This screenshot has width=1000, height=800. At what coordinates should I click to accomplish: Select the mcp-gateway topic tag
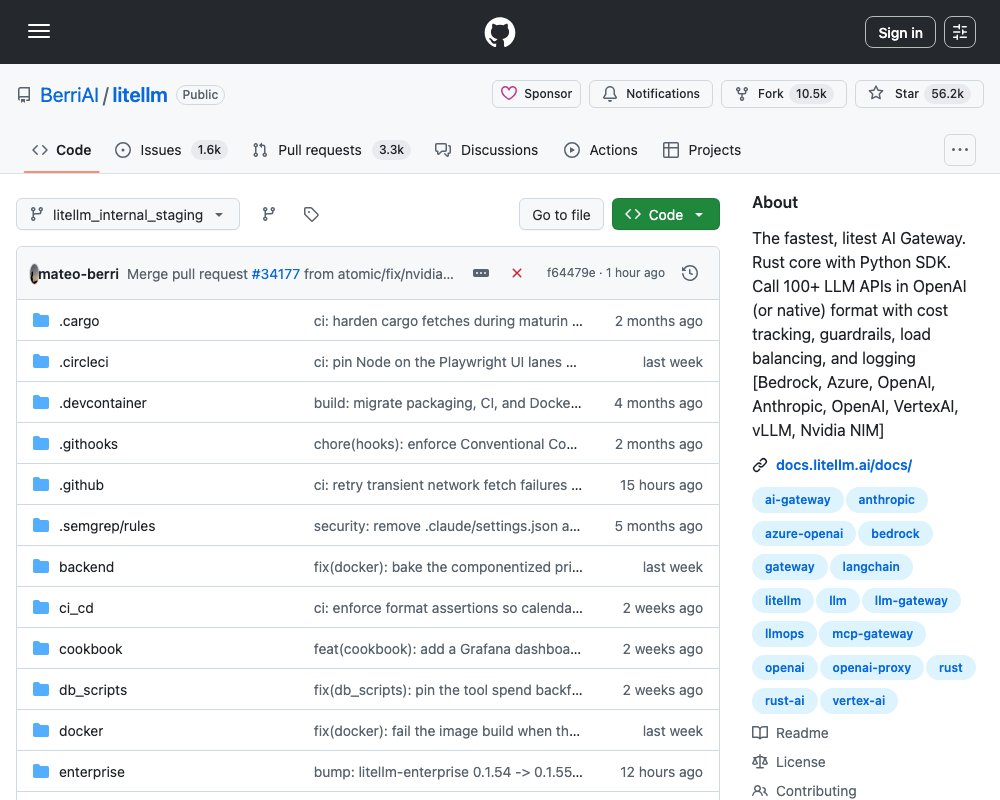[x=872, y=633]
